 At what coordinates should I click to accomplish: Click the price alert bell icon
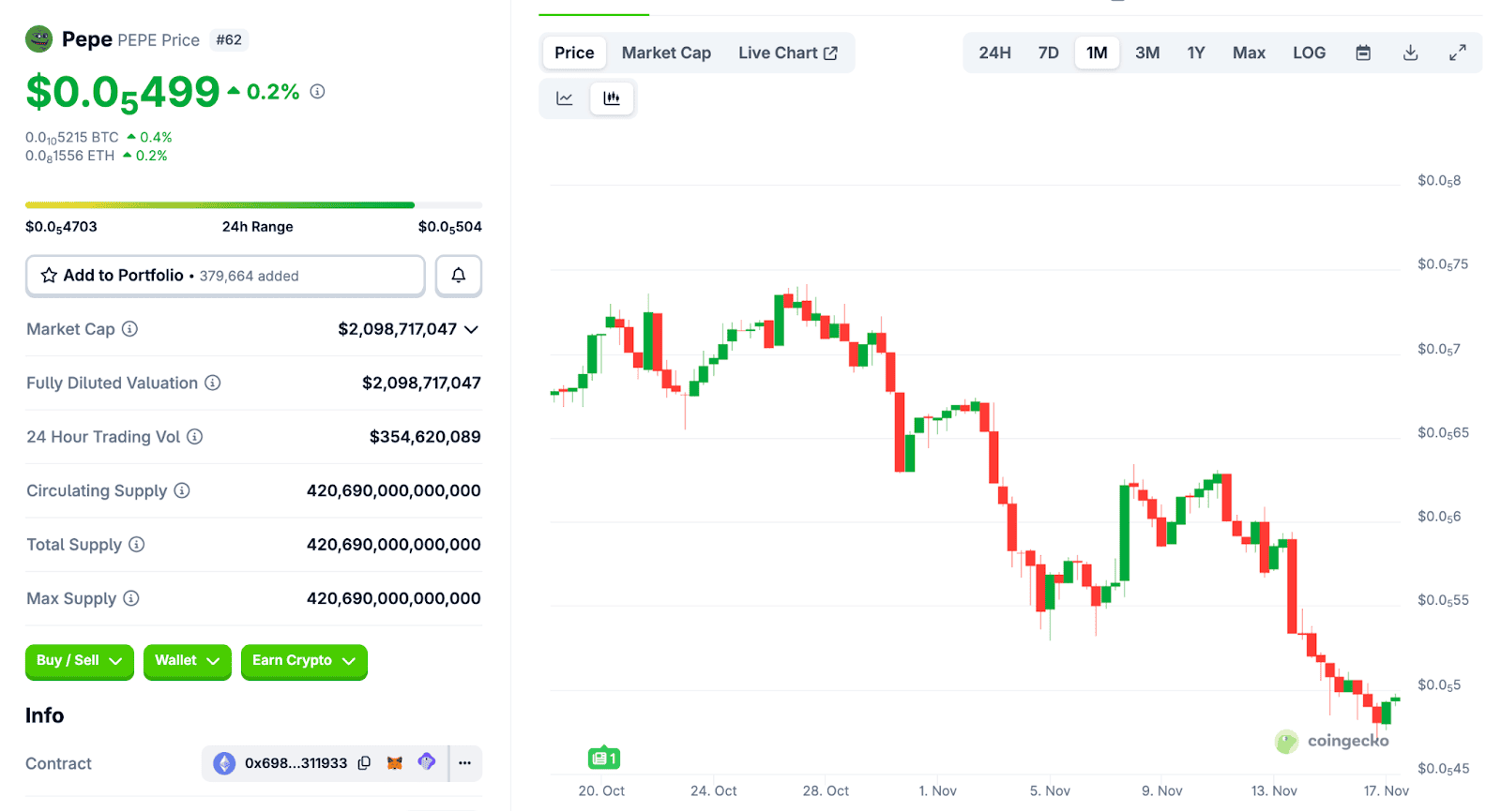(459, 276)
